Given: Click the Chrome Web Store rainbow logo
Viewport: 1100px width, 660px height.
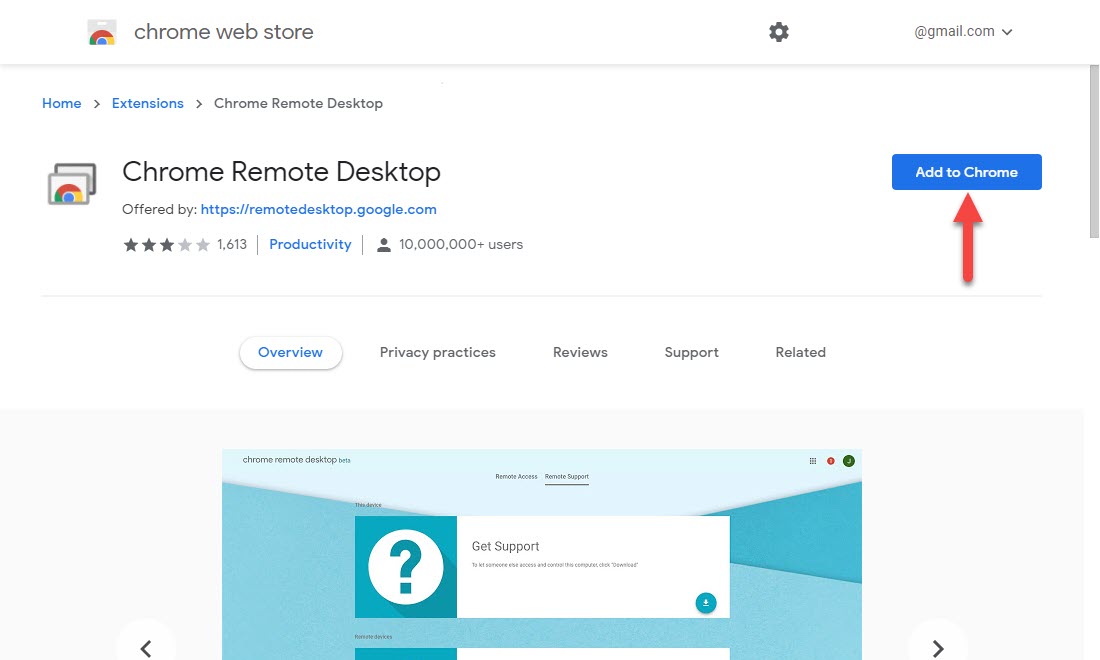Looking at the screenshot, I should pos(102,33).
